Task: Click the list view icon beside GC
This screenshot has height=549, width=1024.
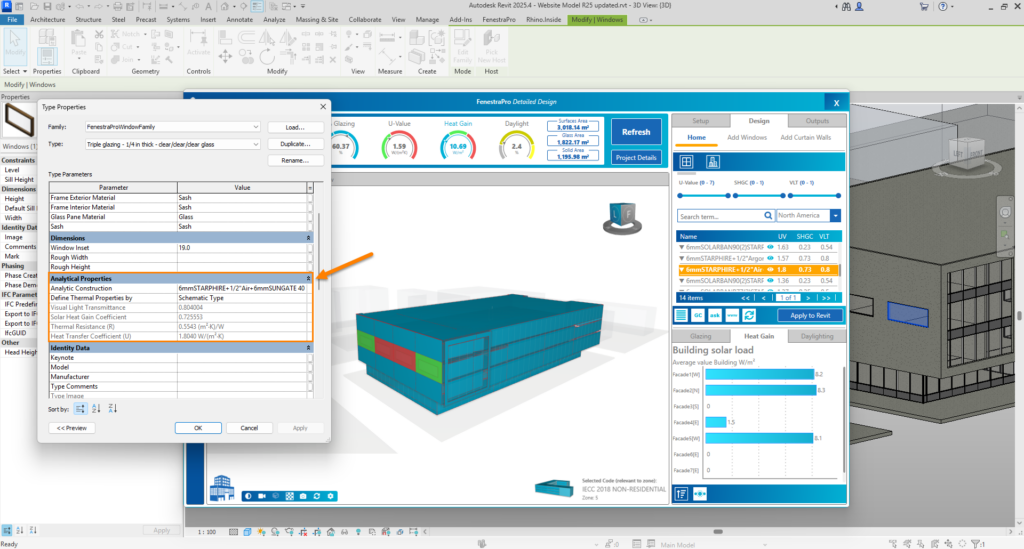Action: 681,315
